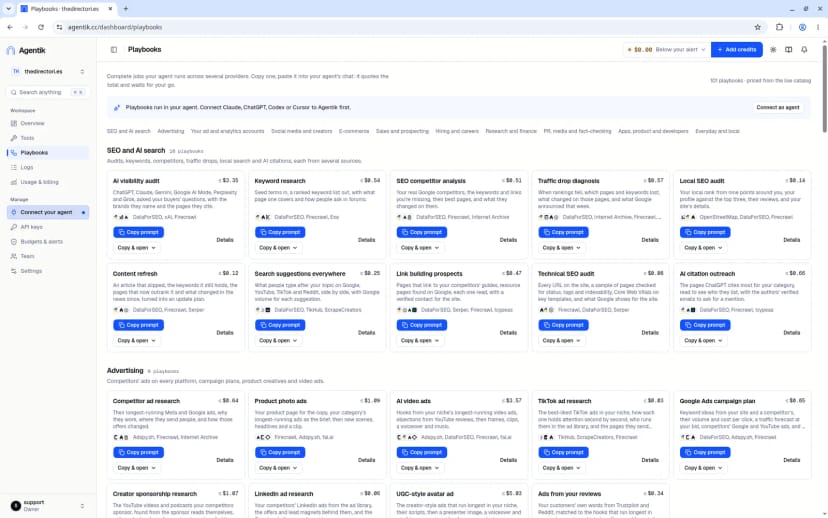Screen dimensions: 828x518
Task: Jump to Sales and prospecting category
Action: tap(402, 131)
